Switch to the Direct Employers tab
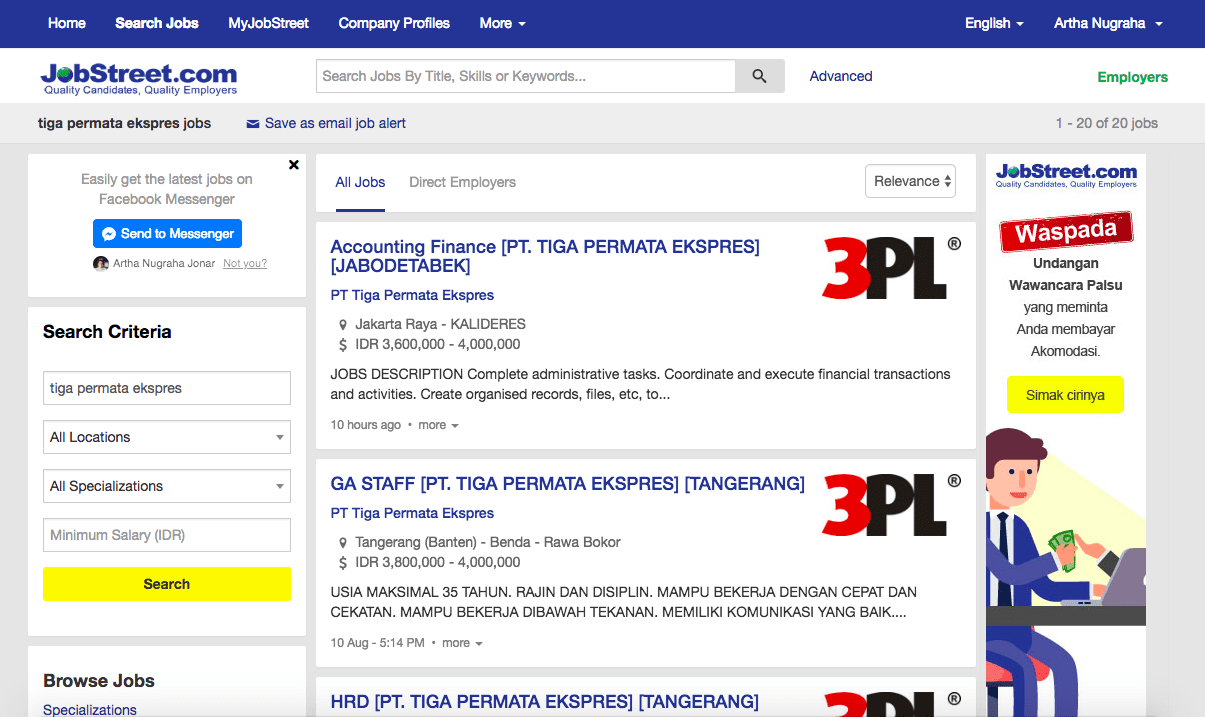Image resolution: width=1205 pixels, height=717 pixels. point(462,182)
